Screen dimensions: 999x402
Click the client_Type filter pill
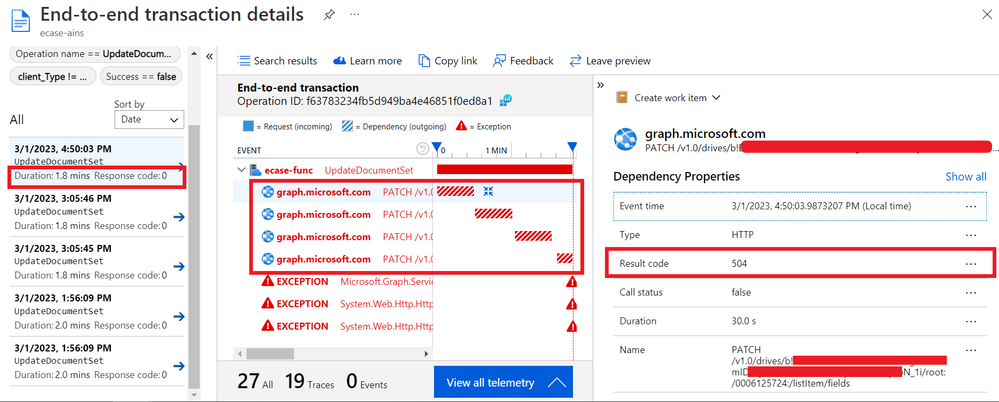(53, 76)
